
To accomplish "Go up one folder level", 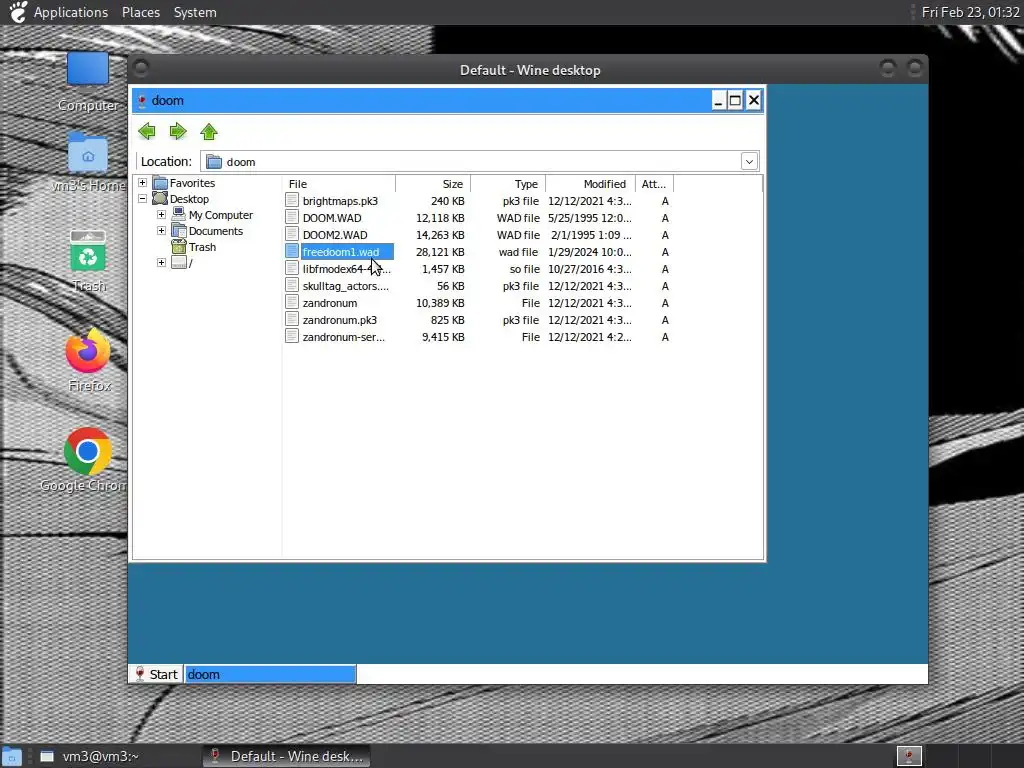I will pyautogui.click(x=209, y=131).
